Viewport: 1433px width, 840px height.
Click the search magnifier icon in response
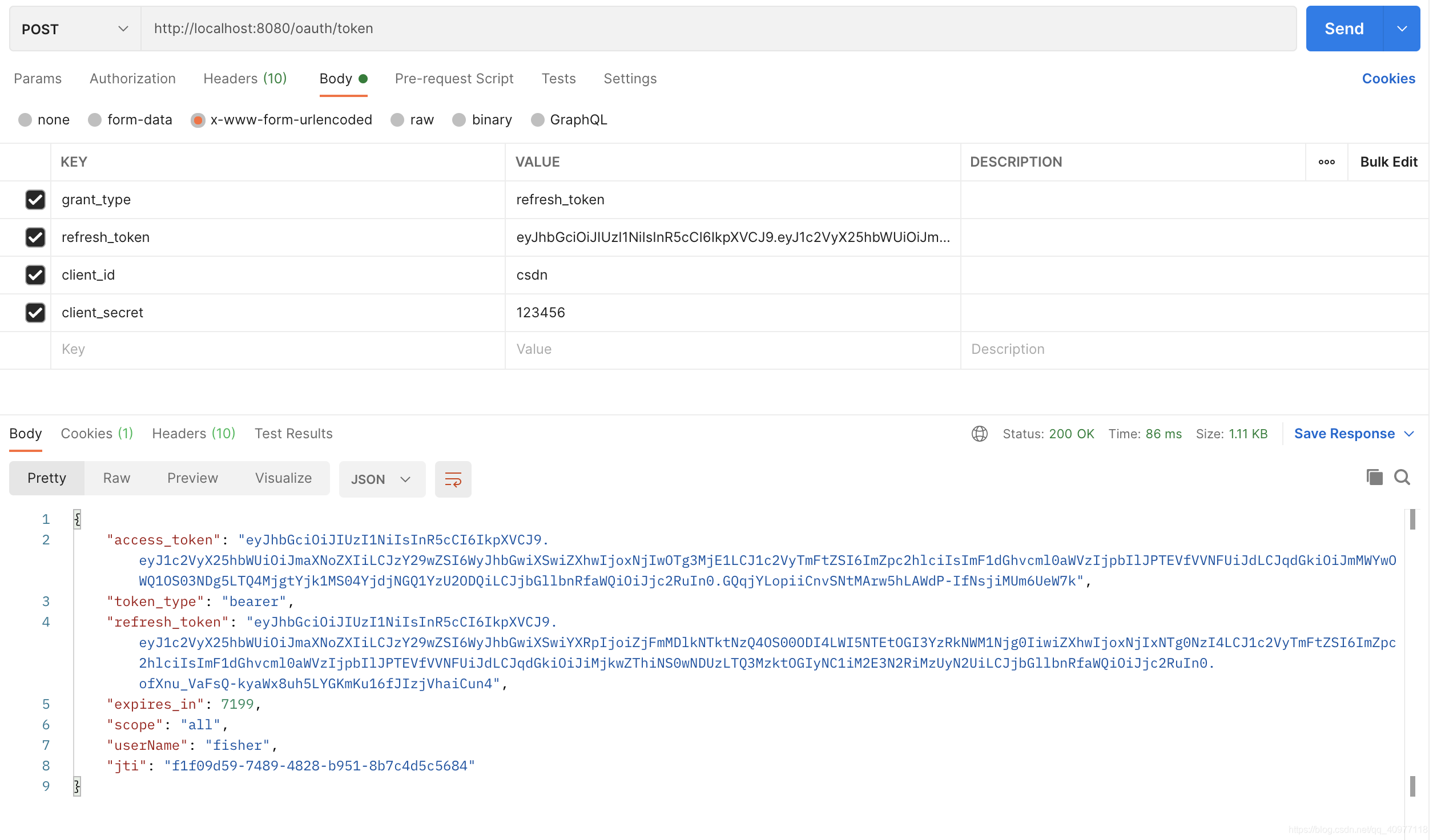coord(1402,477)
